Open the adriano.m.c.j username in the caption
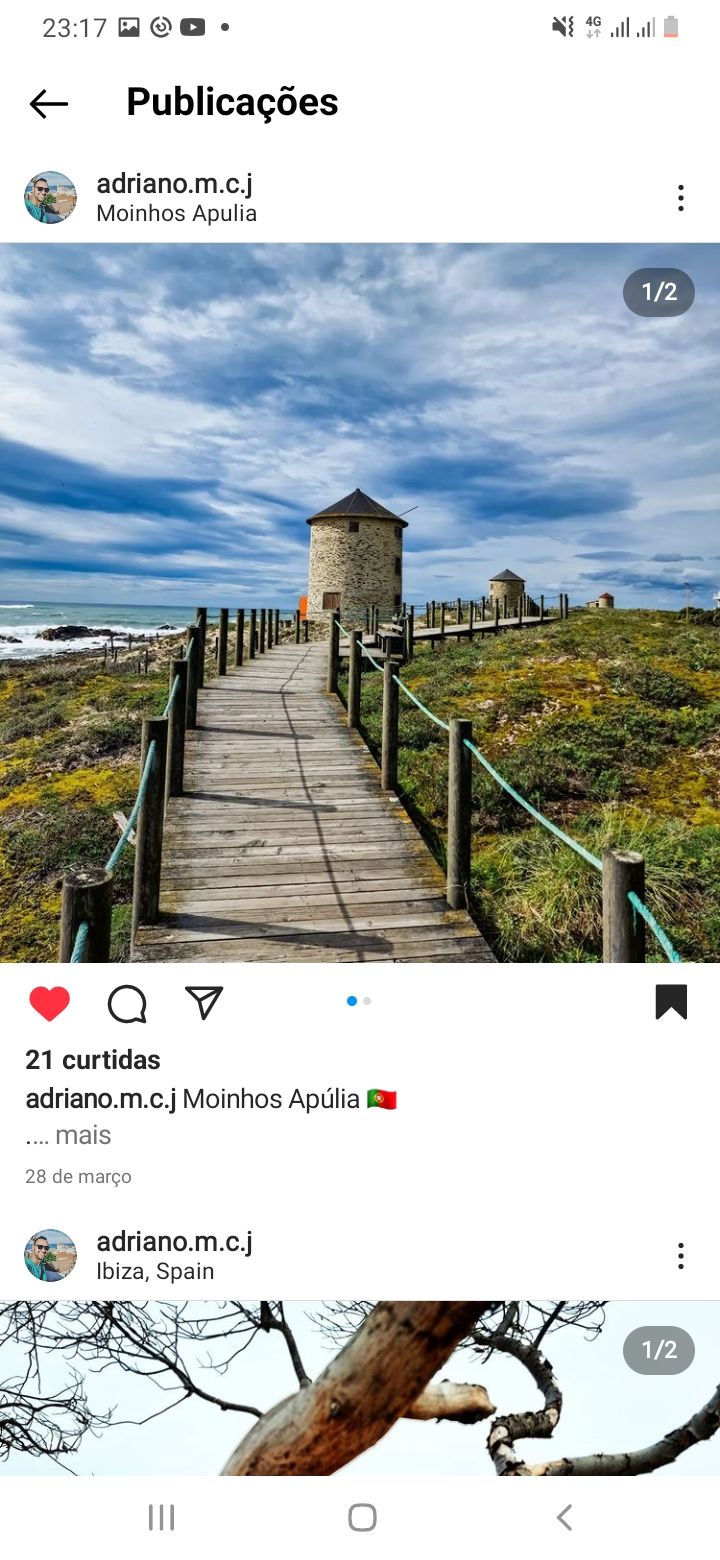Screen dimensions: 720x1560 [101, 1098]
